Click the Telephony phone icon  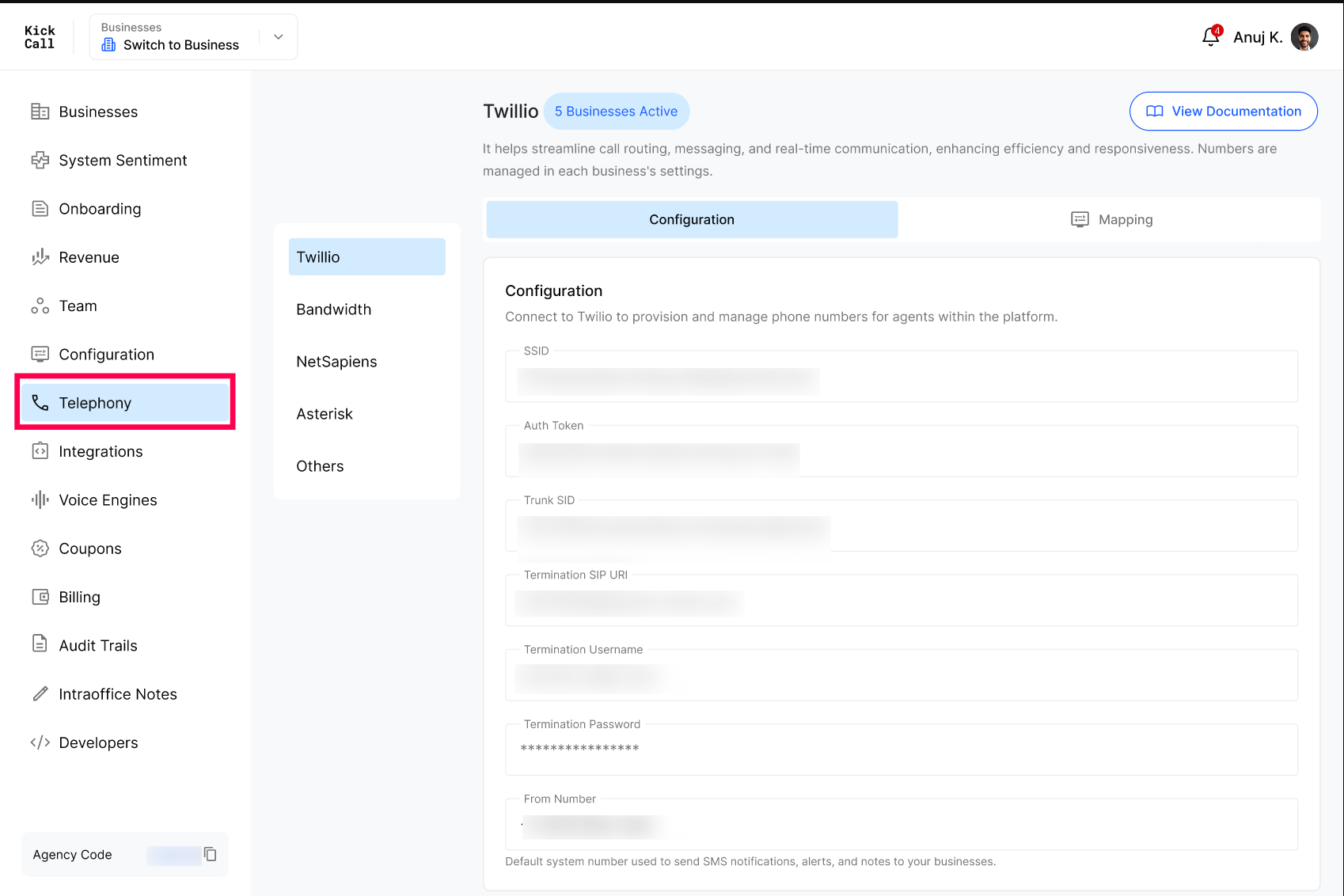click(40, 403)
